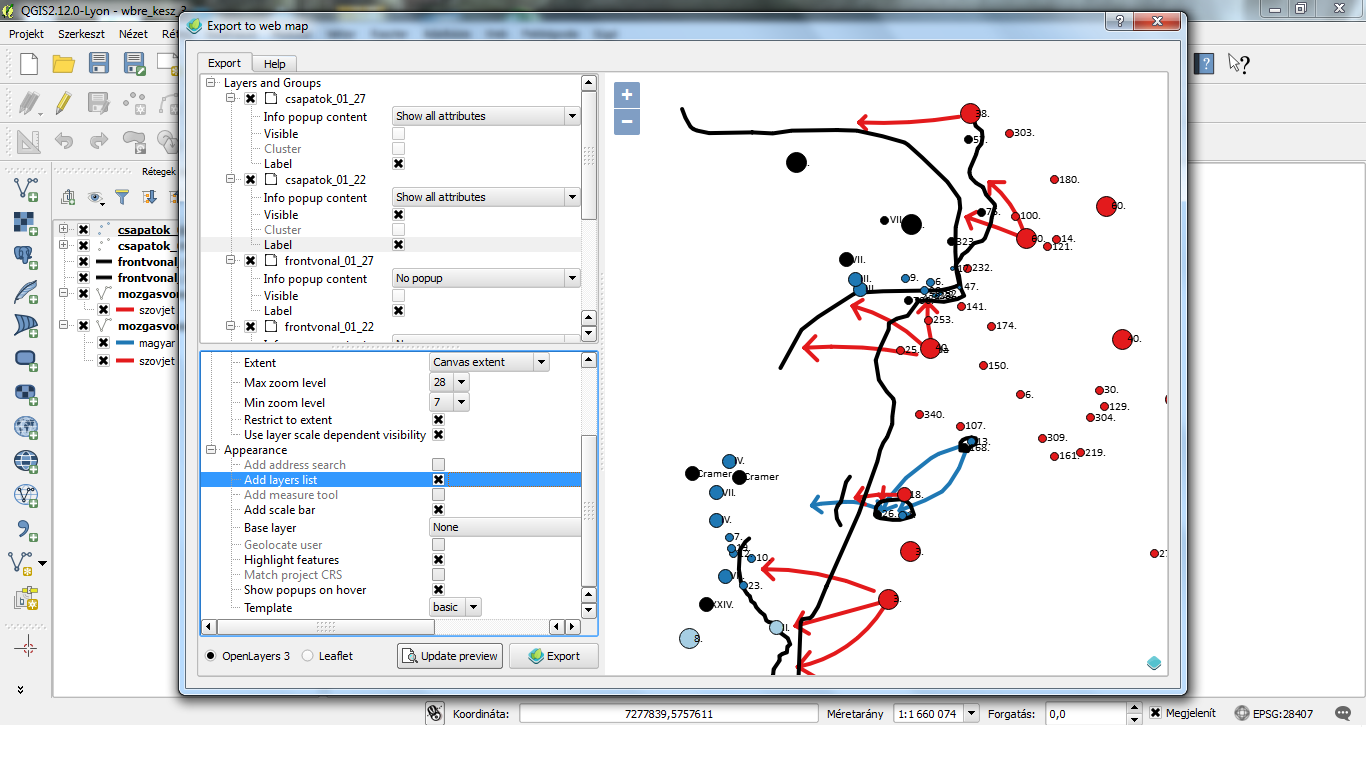This screenshot has height=768, width=1366.
Task: Click the Update preview button
Action: (x=449, y=656)
